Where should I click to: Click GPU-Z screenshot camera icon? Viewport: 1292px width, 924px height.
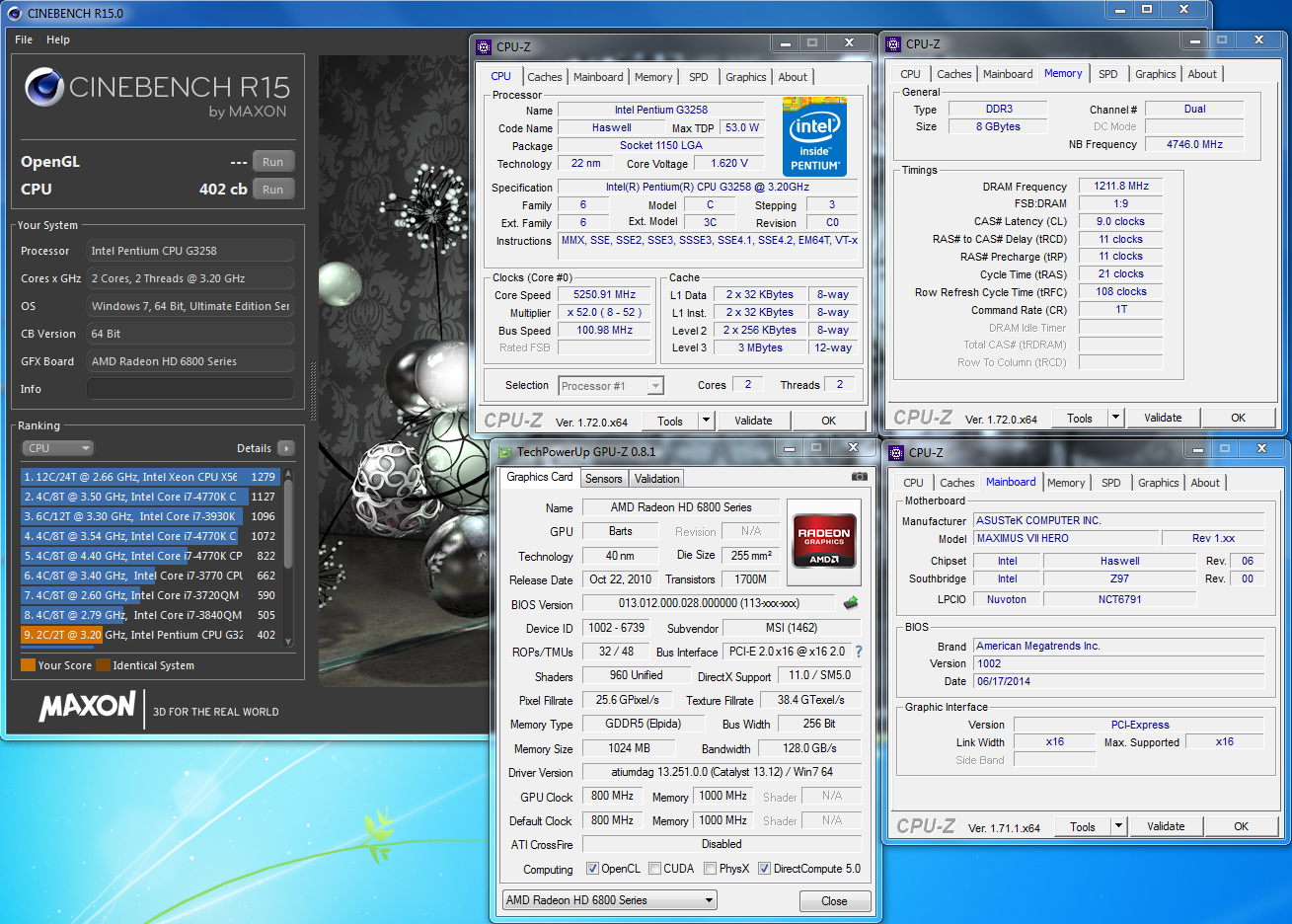point(860,476)
